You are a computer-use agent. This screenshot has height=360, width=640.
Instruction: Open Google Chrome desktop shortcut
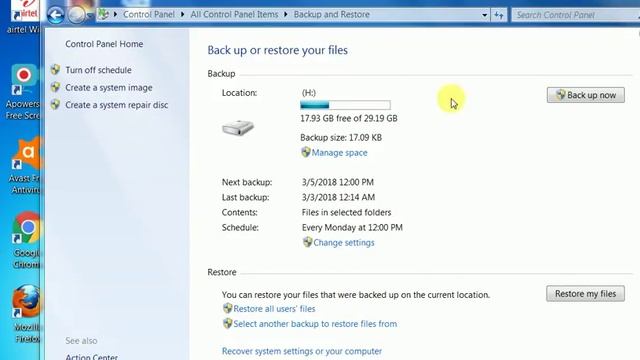(26, 241)
